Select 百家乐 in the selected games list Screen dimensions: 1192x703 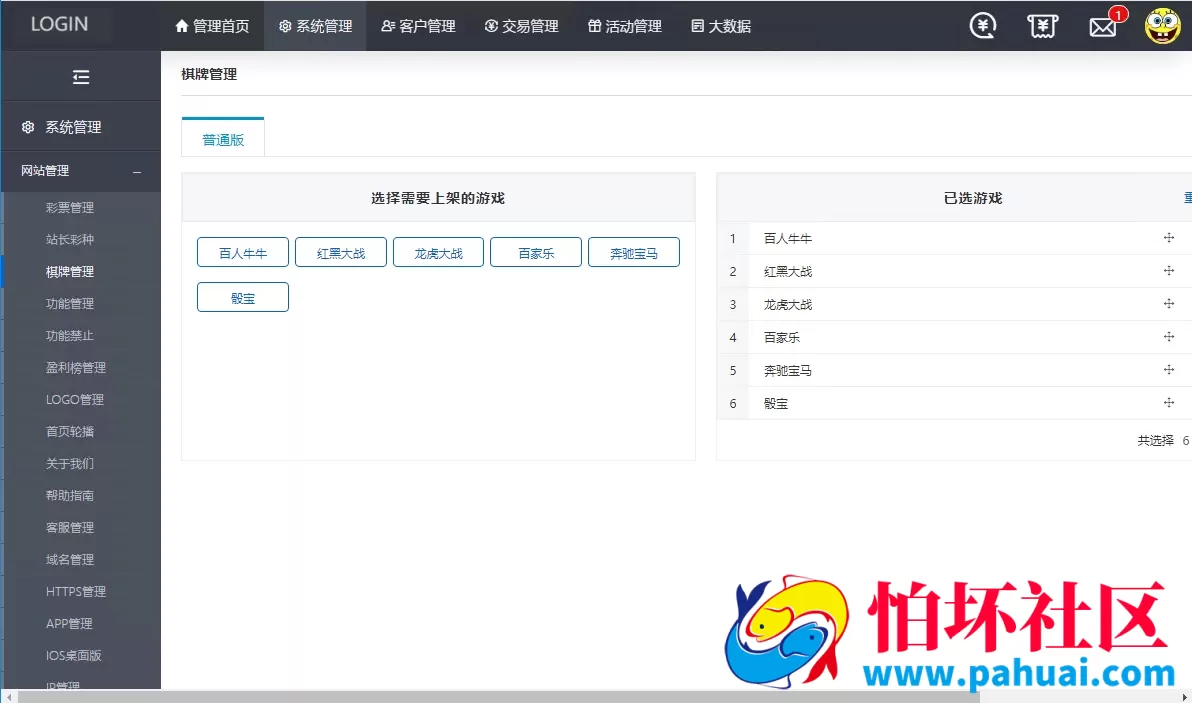coord(781,337)
